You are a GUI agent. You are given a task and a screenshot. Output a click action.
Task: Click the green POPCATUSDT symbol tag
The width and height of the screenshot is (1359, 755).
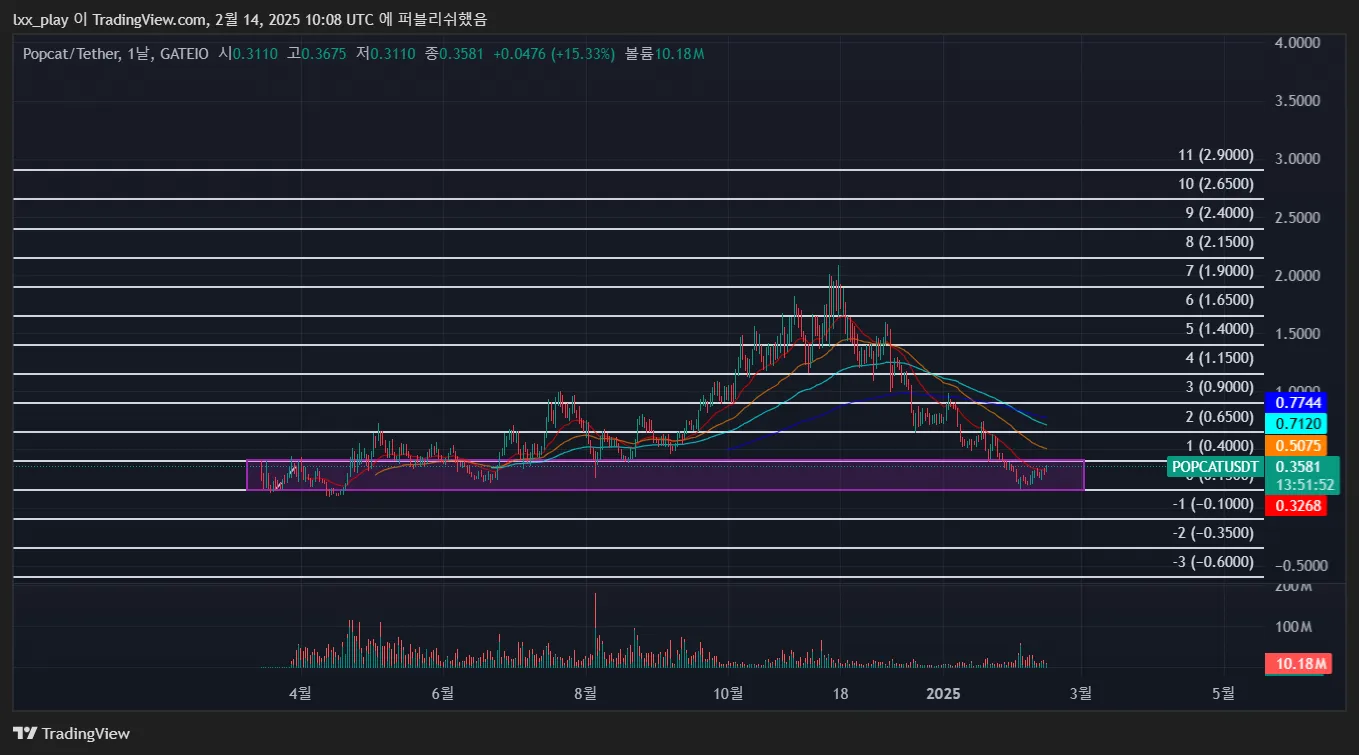point(1215,467)
